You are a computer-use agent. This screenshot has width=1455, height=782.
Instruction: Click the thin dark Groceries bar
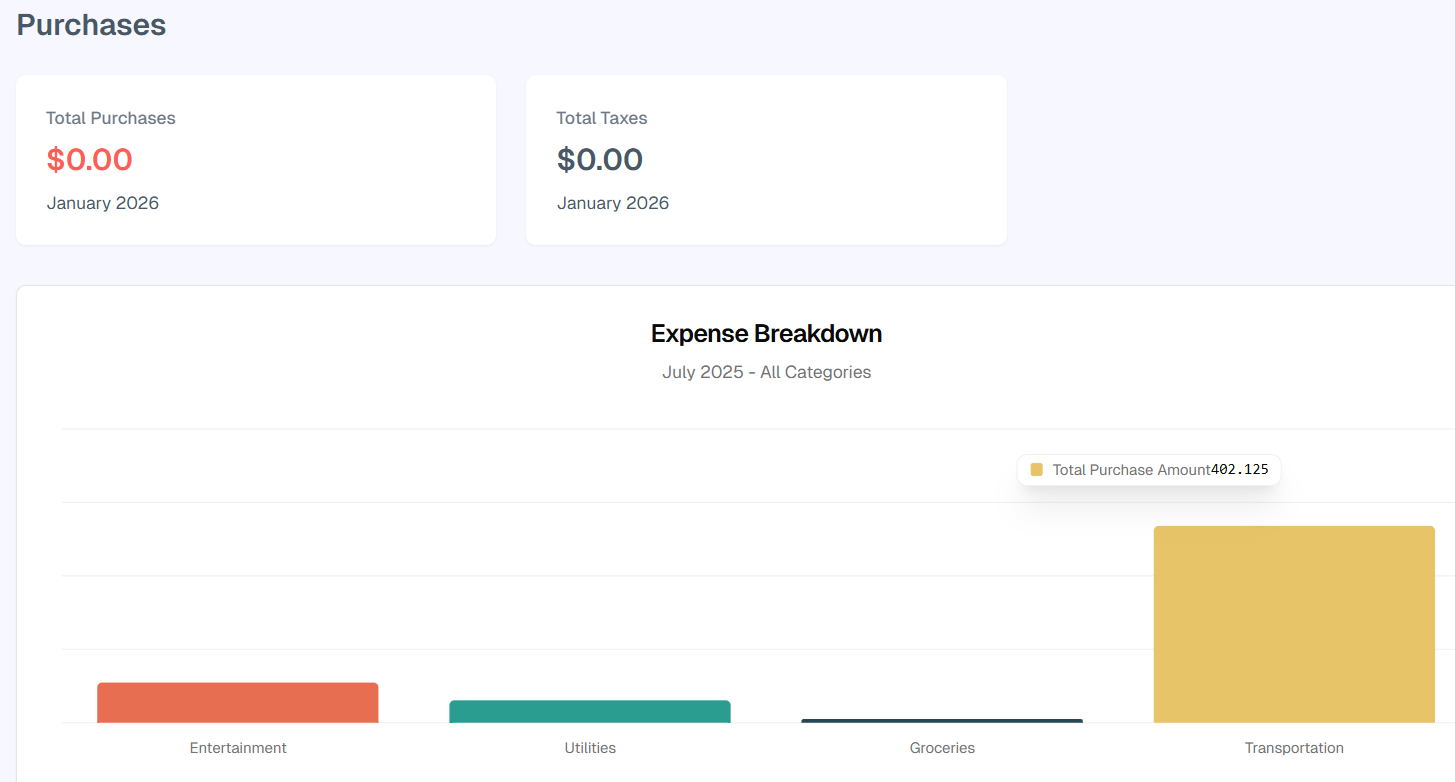(942, 720)
